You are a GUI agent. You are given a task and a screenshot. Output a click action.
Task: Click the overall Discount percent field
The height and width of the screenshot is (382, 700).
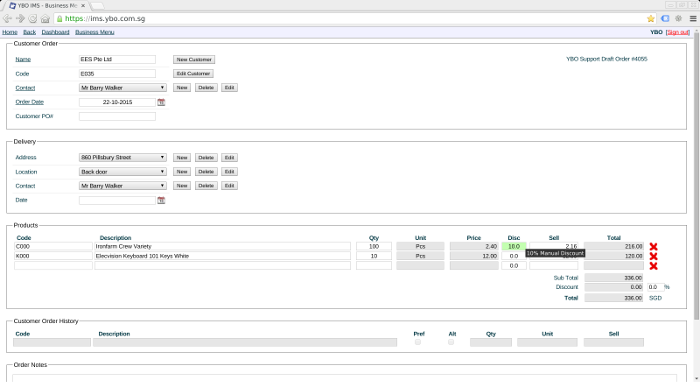[655, 287]
